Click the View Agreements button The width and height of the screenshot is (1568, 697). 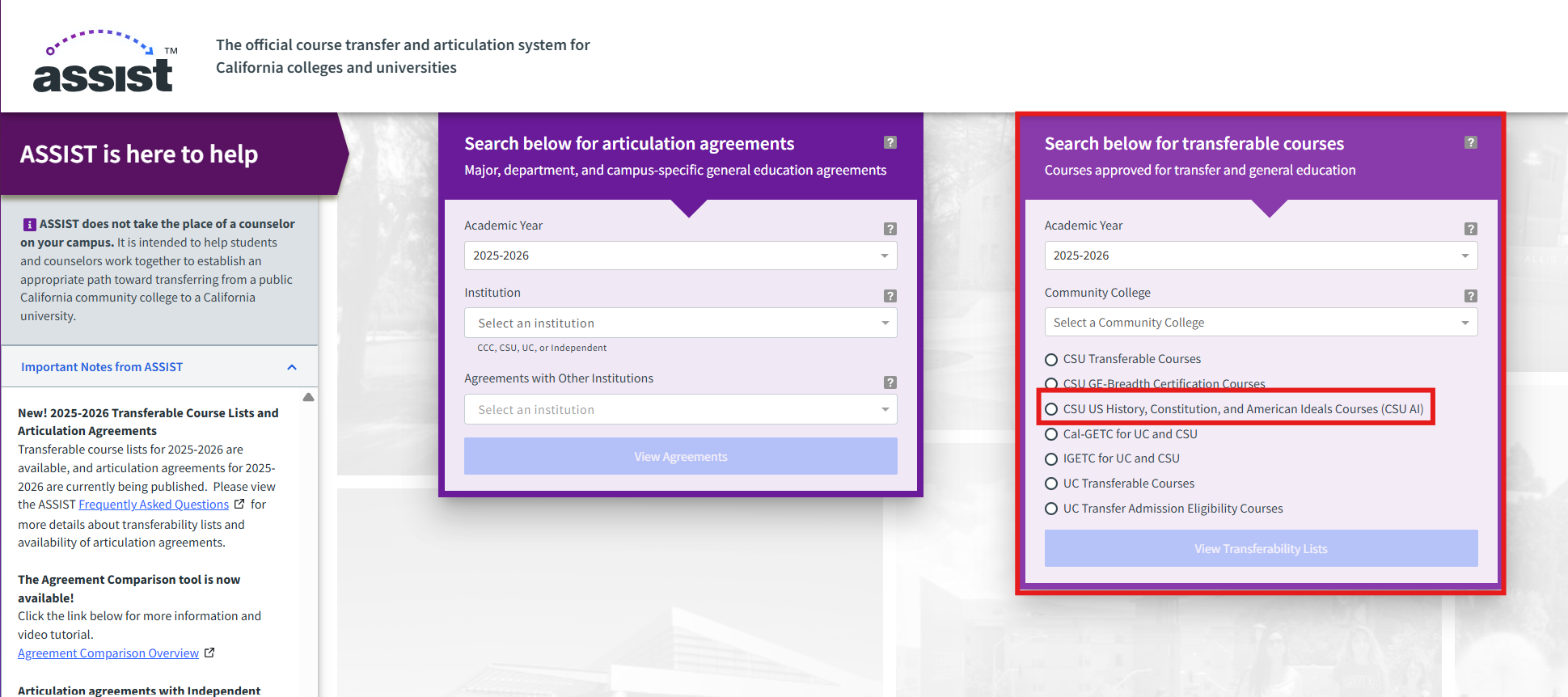(681, 456)
